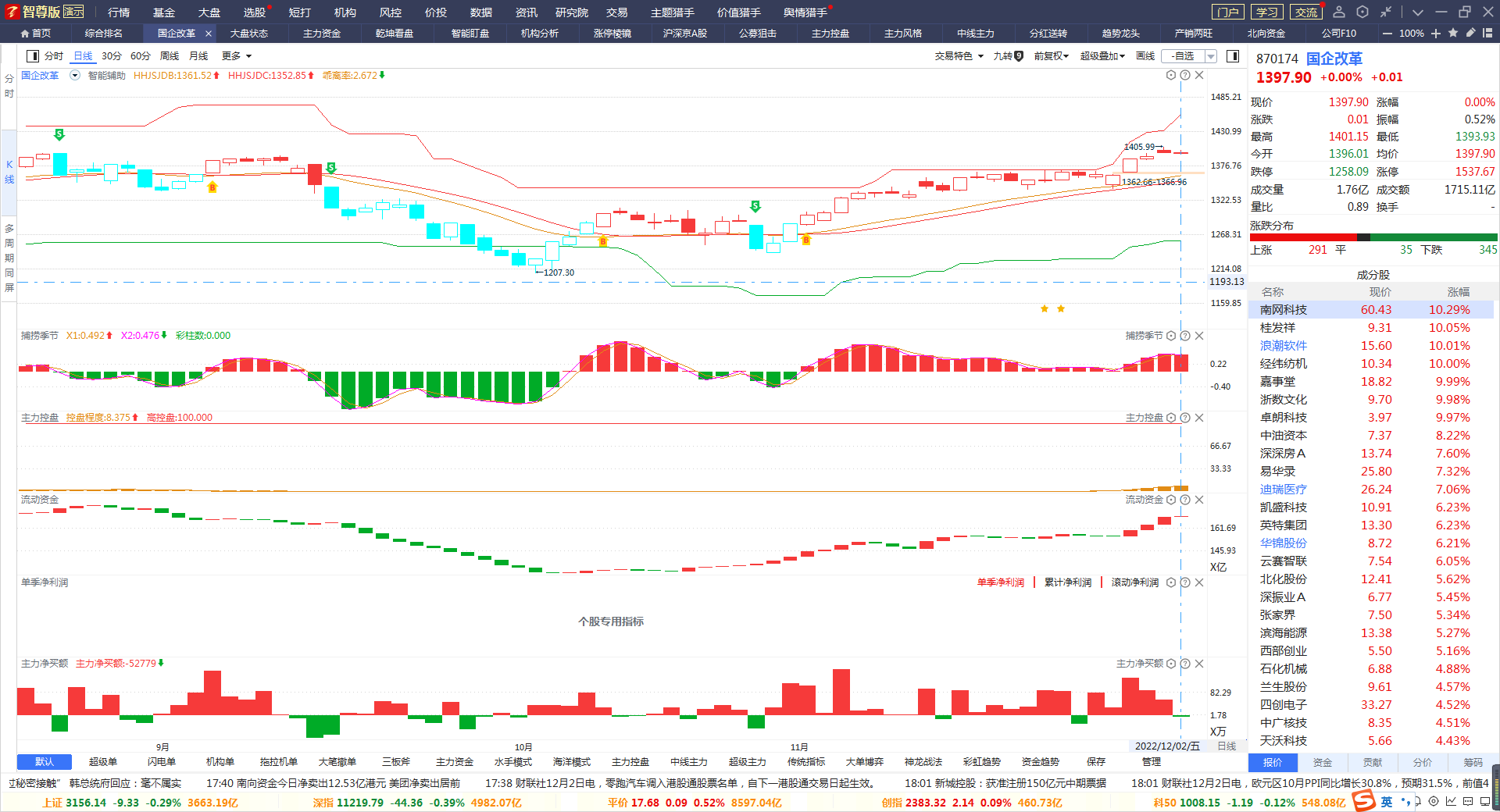Click the pencil edit icon on tab bar

(1470, 33)
